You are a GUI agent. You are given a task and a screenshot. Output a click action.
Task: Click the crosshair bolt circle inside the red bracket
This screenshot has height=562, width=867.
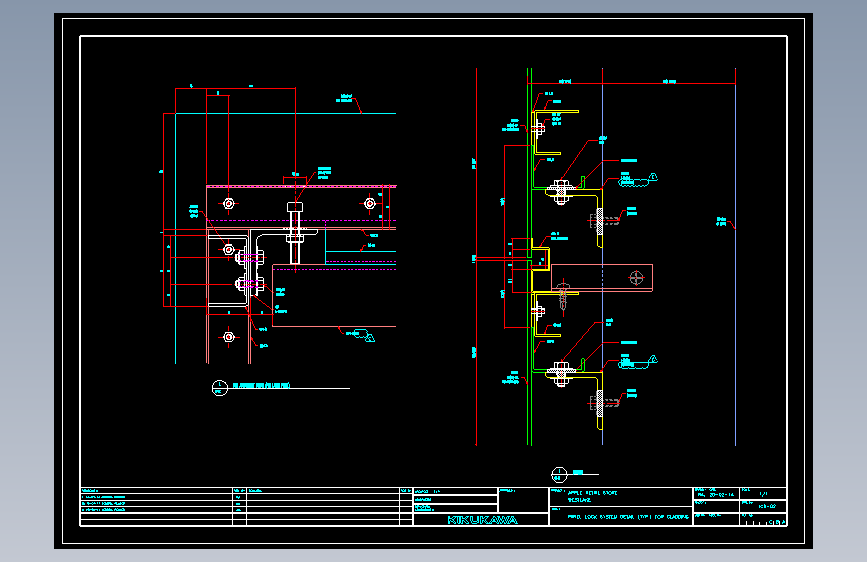(636, 278)
